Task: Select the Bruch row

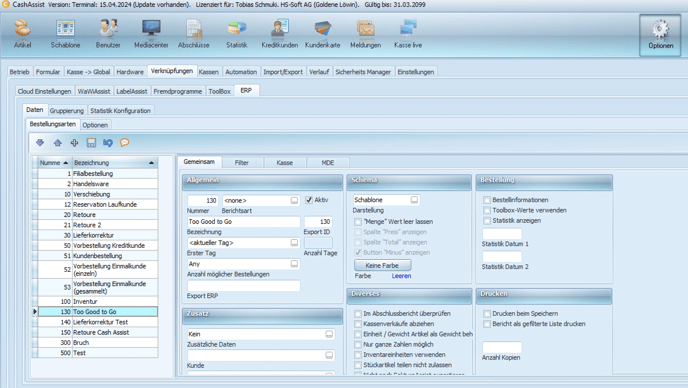Action: [x=98, y=342]
